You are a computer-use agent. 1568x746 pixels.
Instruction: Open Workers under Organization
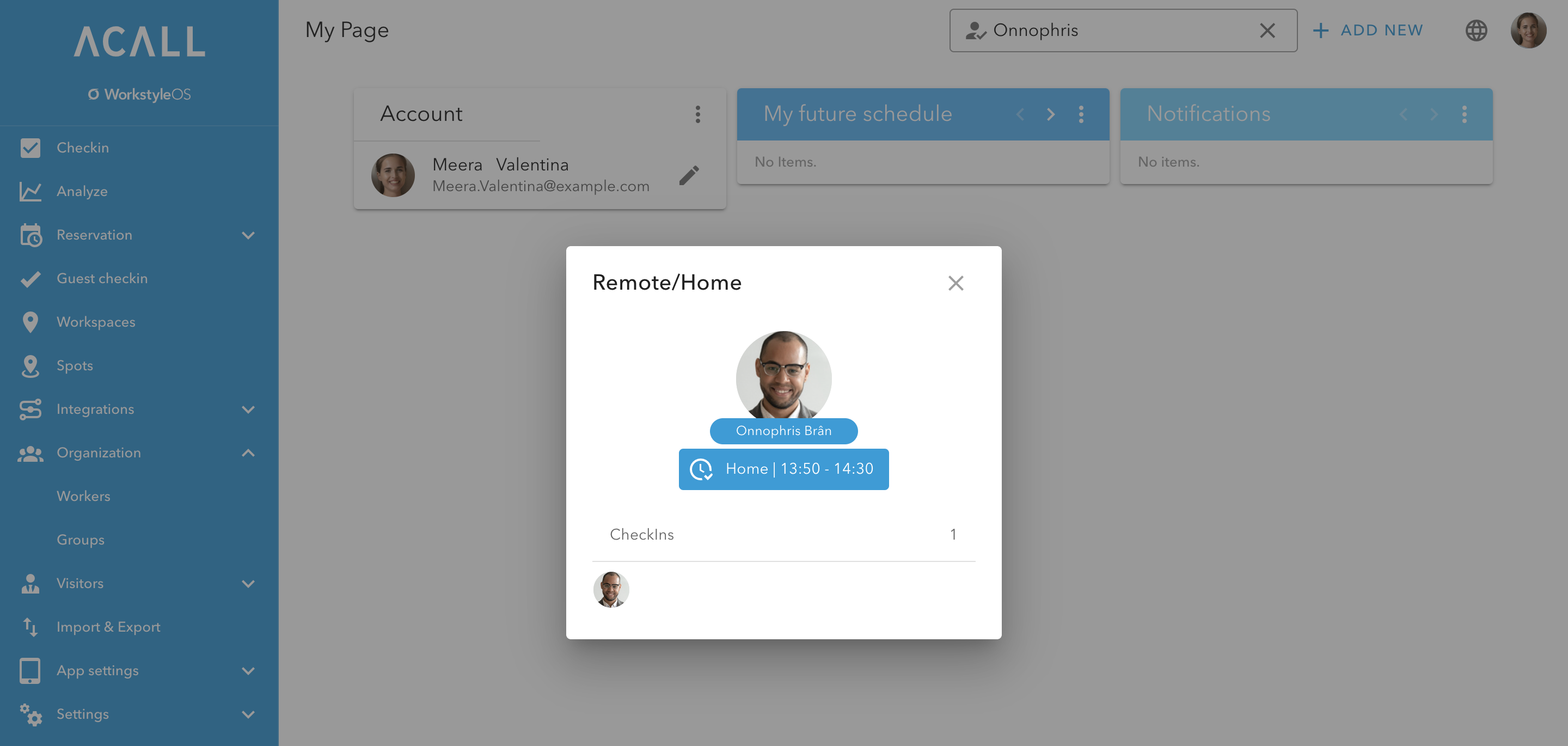pos(139,496)
